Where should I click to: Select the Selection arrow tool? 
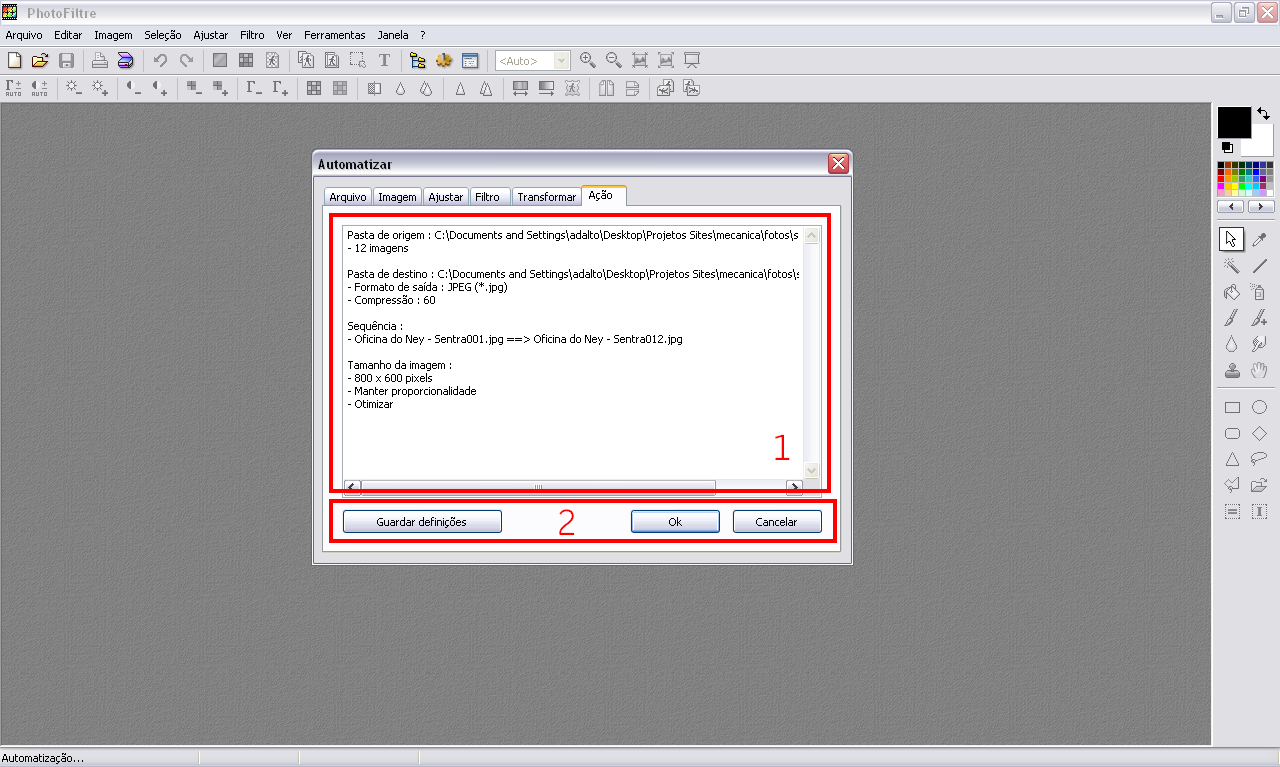[1232, 239]
